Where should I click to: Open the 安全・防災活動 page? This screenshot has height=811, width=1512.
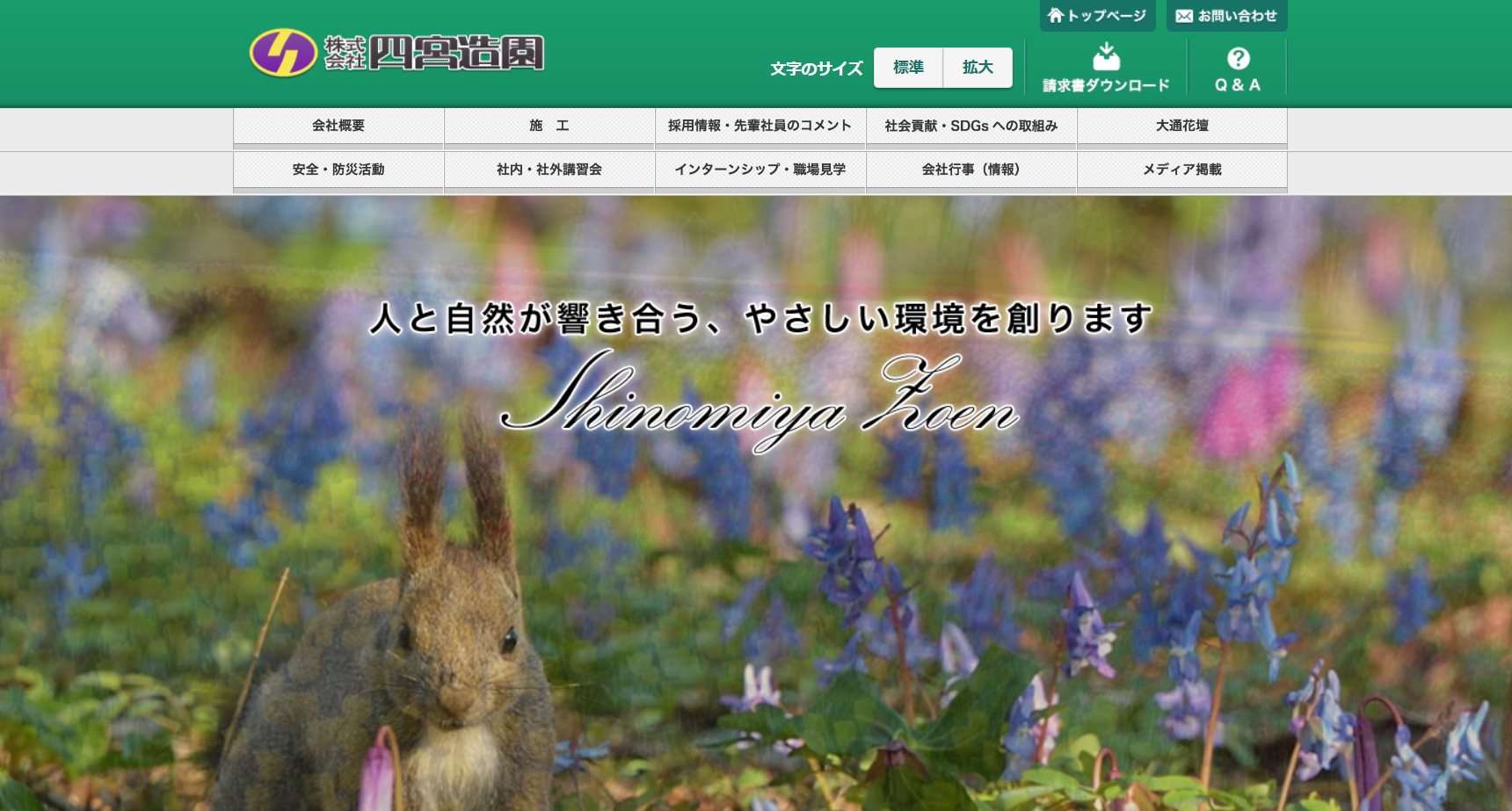pos(338,170)
